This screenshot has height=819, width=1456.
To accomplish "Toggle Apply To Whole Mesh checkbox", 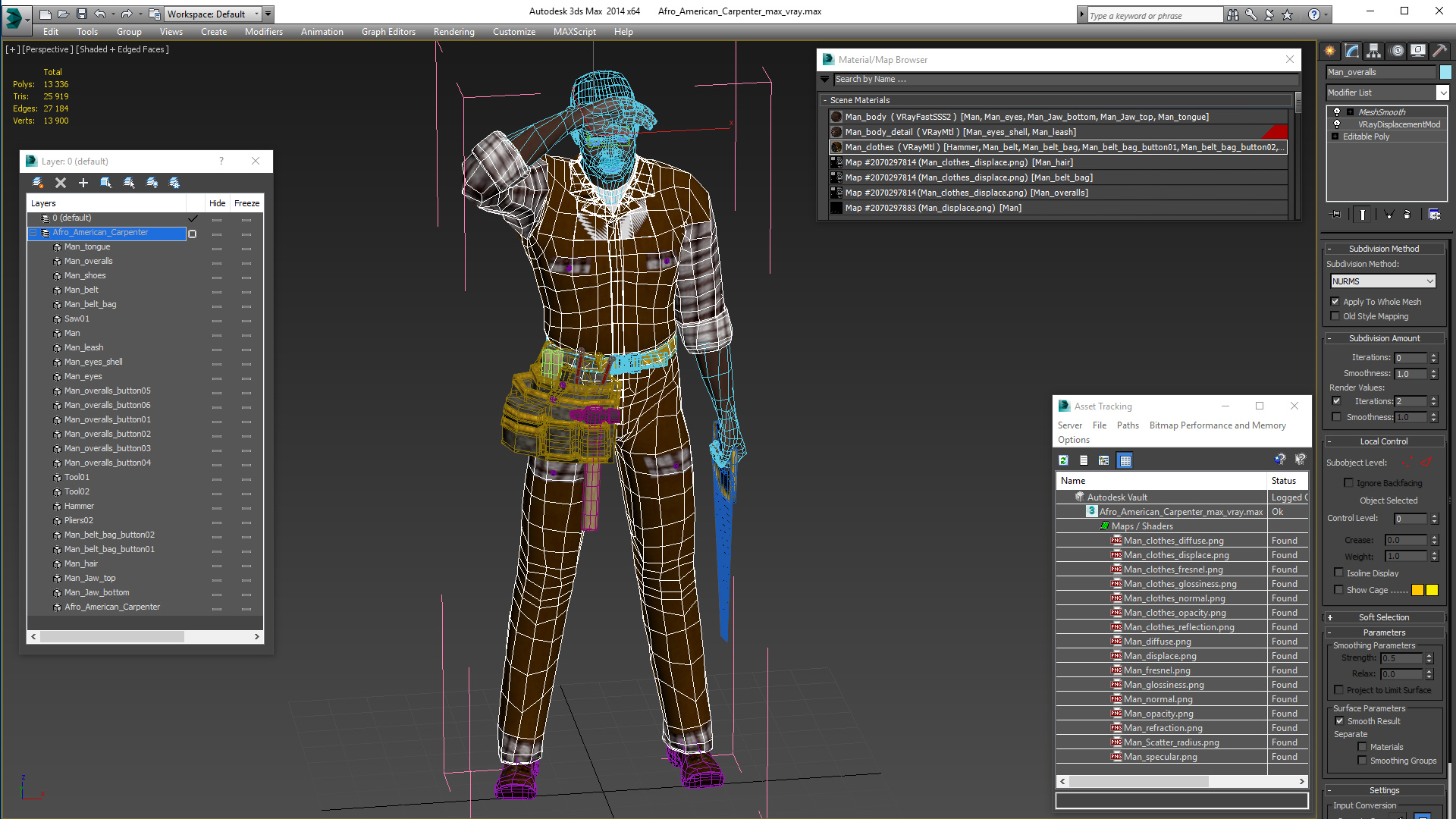I will coord(1335,302).
